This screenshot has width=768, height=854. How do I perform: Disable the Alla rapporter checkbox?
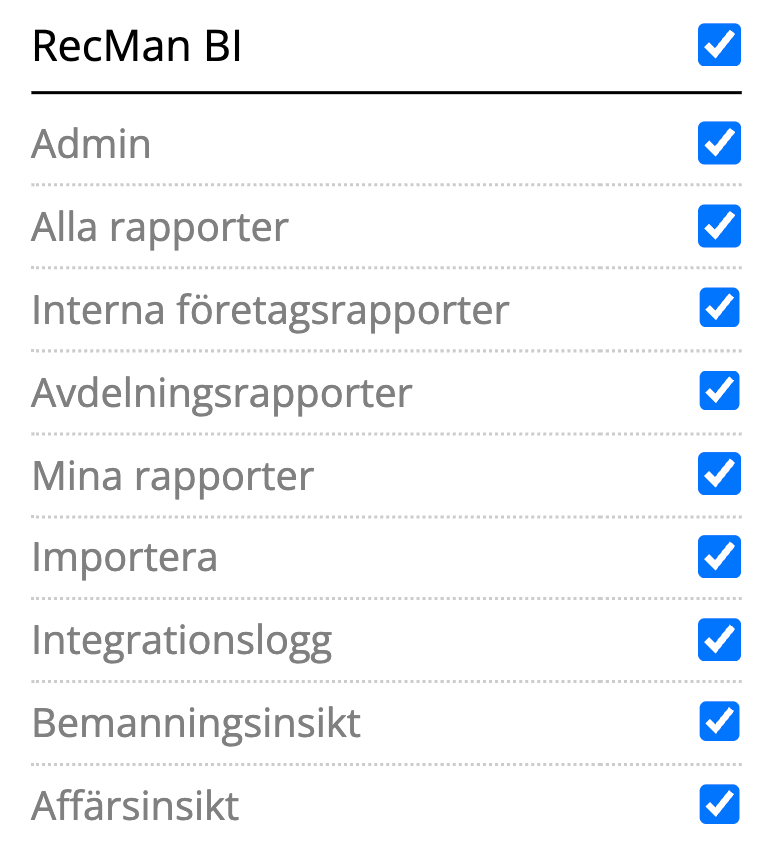(719, 226)
